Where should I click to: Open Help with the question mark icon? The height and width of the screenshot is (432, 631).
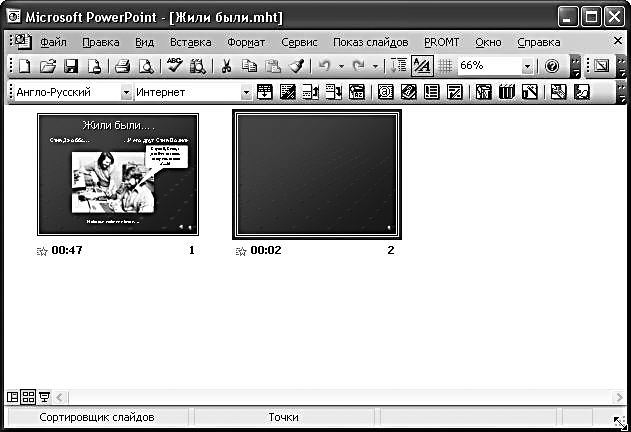552,67
